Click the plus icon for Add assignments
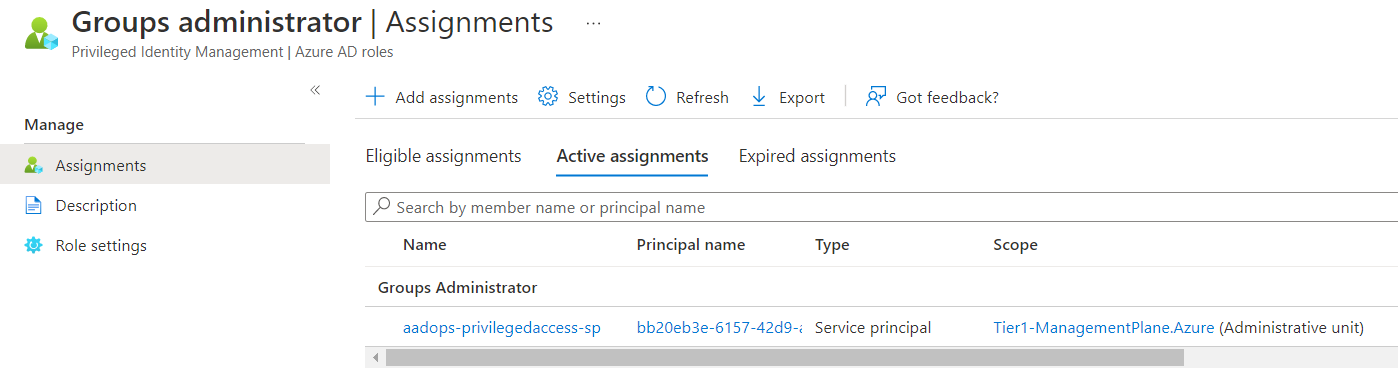The height and width of the screenshot is (371, 1398). coord(375,97)
